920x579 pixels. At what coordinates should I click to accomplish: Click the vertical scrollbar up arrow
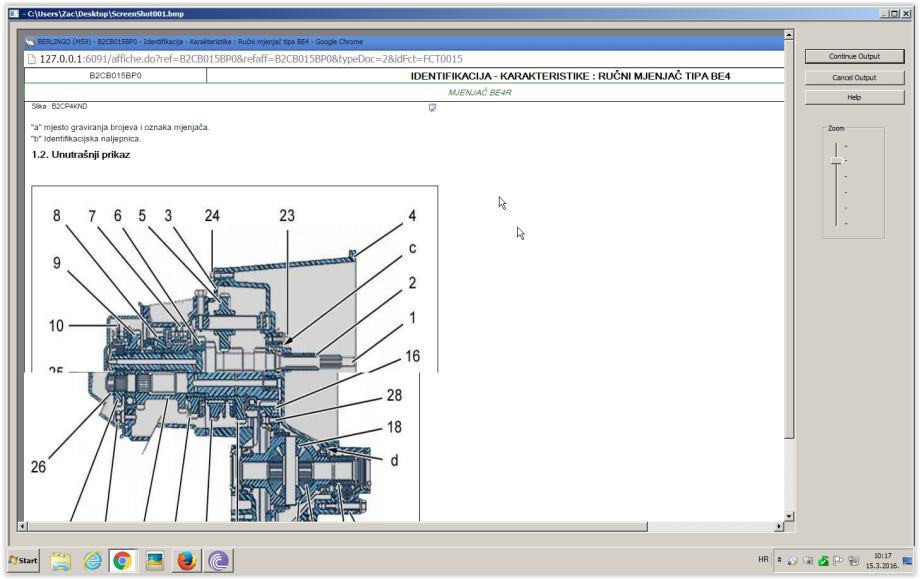[x=790, y=36]
